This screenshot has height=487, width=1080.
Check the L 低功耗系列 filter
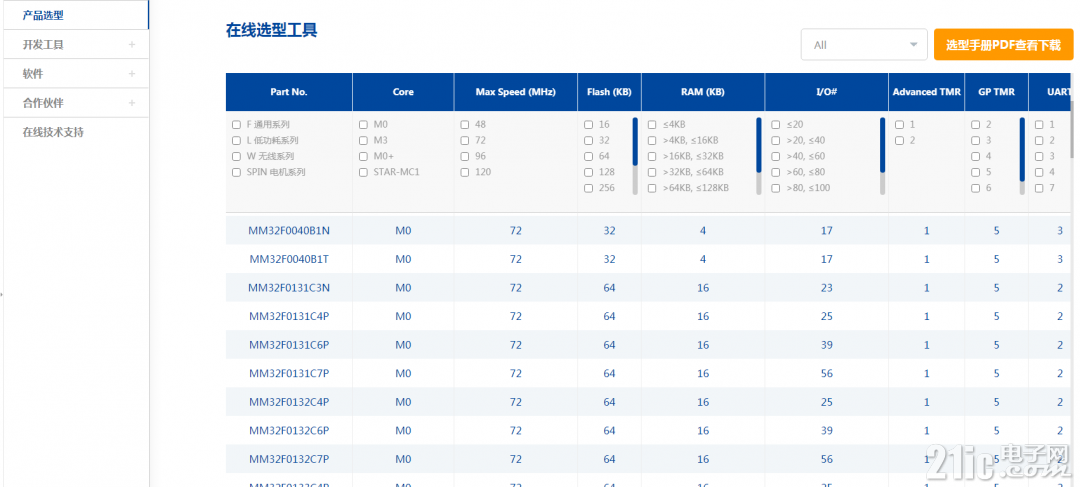click(236, 141)
